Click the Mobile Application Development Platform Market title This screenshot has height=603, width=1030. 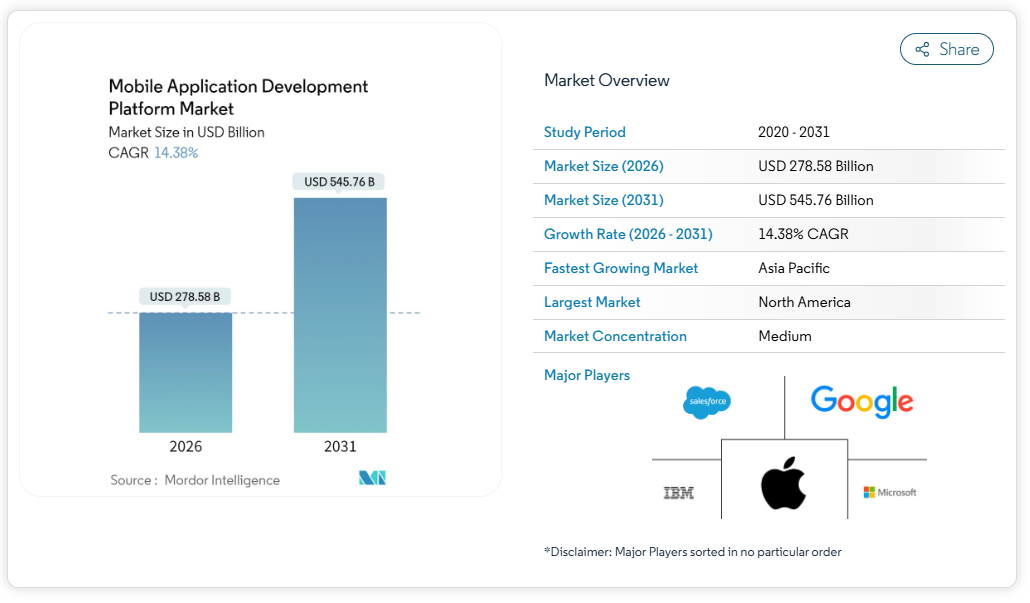pos(238,97)
